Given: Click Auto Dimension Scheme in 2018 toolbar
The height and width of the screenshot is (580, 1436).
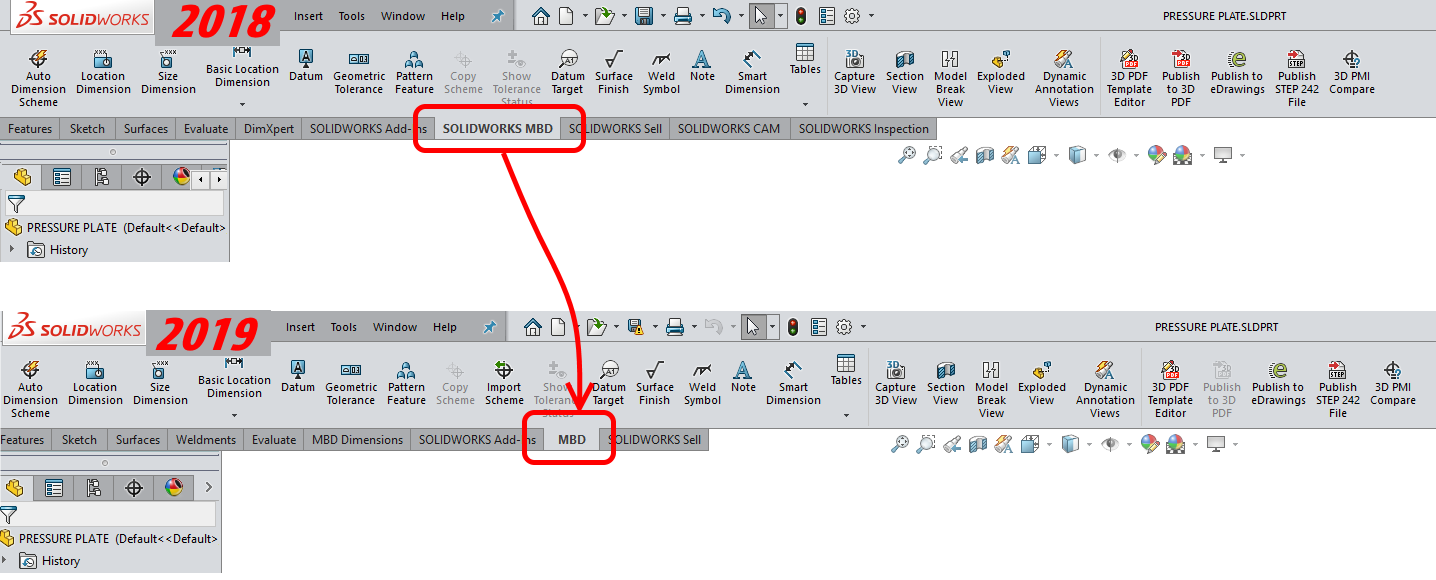Looking at the screenshot, I should [38, 78].
